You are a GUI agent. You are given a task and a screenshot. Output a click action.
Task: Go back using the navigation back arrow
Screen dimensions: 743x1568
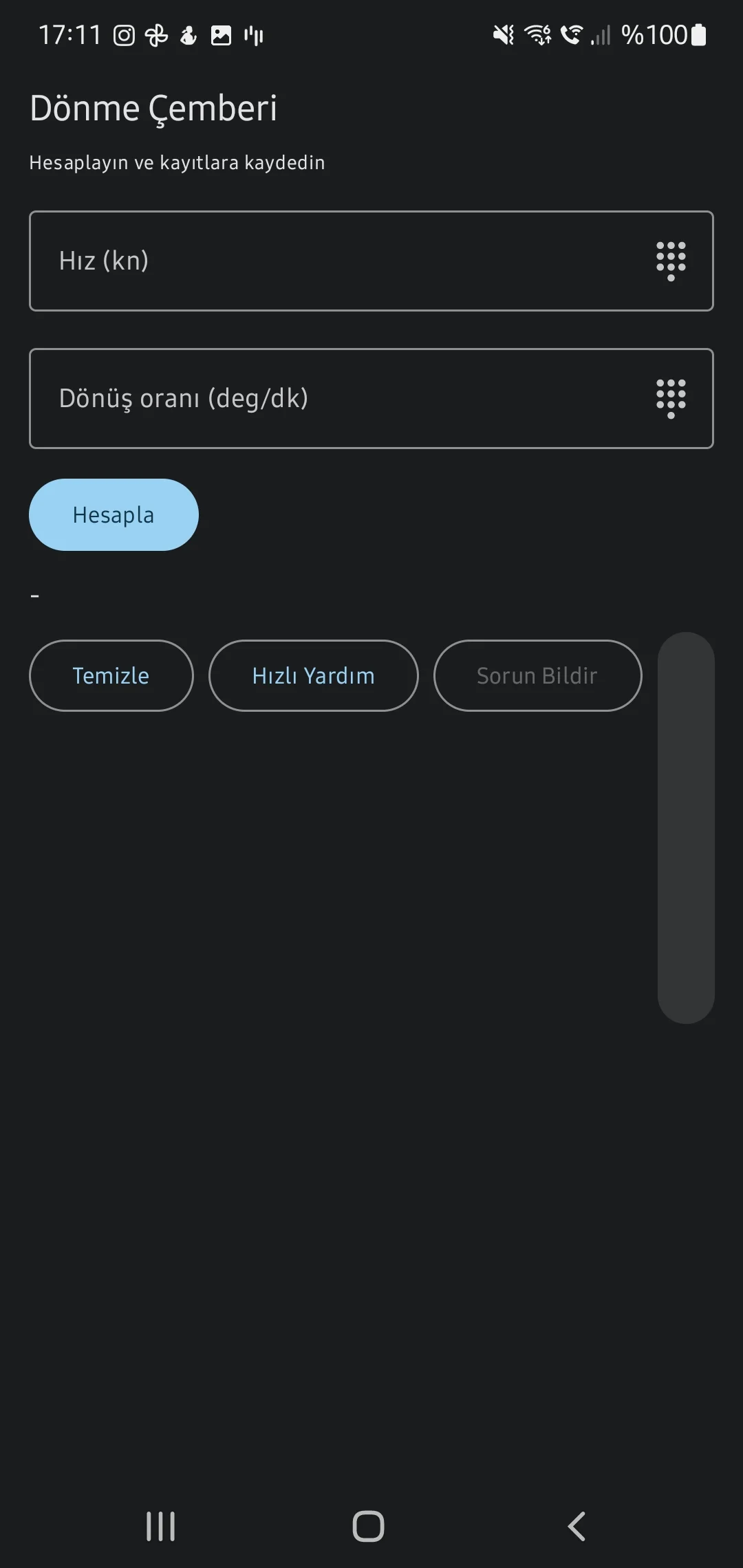tap(577, 1526)
